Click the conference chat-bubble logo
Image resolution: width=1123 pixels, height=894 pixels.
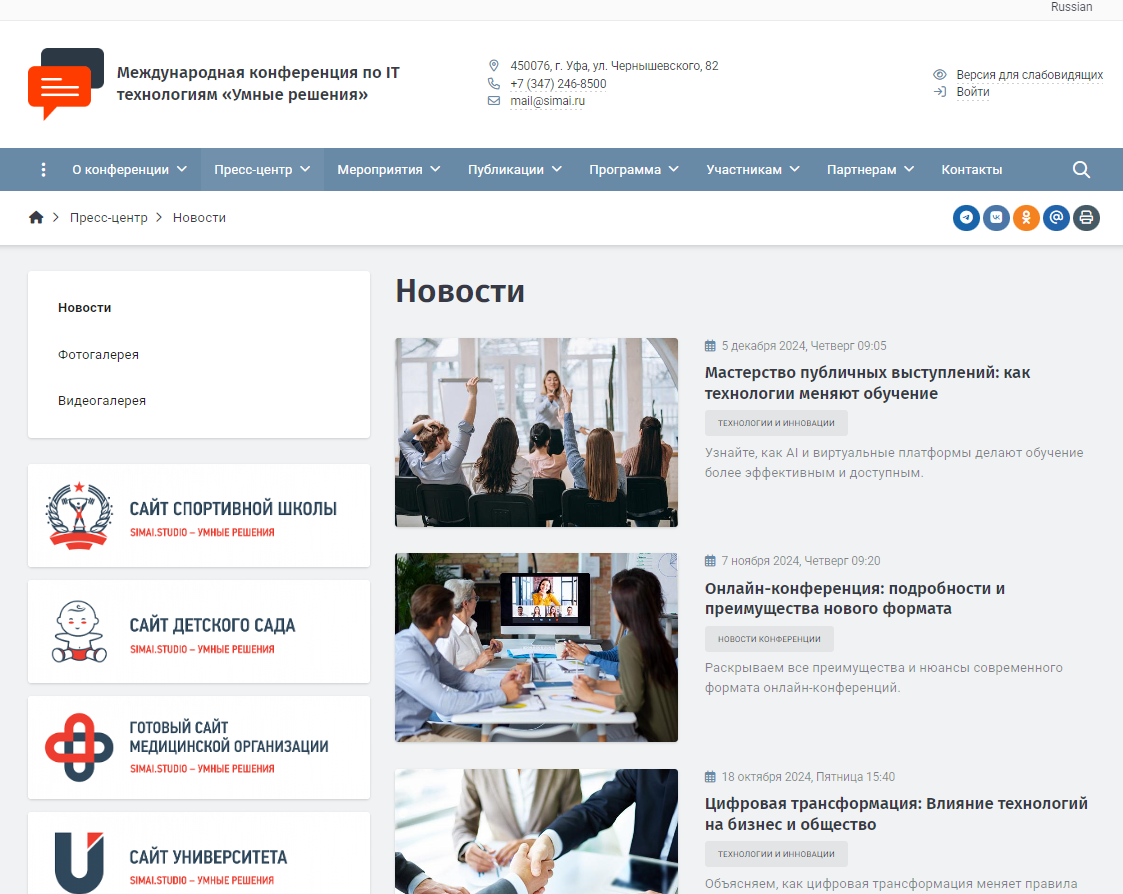[66, 84]
